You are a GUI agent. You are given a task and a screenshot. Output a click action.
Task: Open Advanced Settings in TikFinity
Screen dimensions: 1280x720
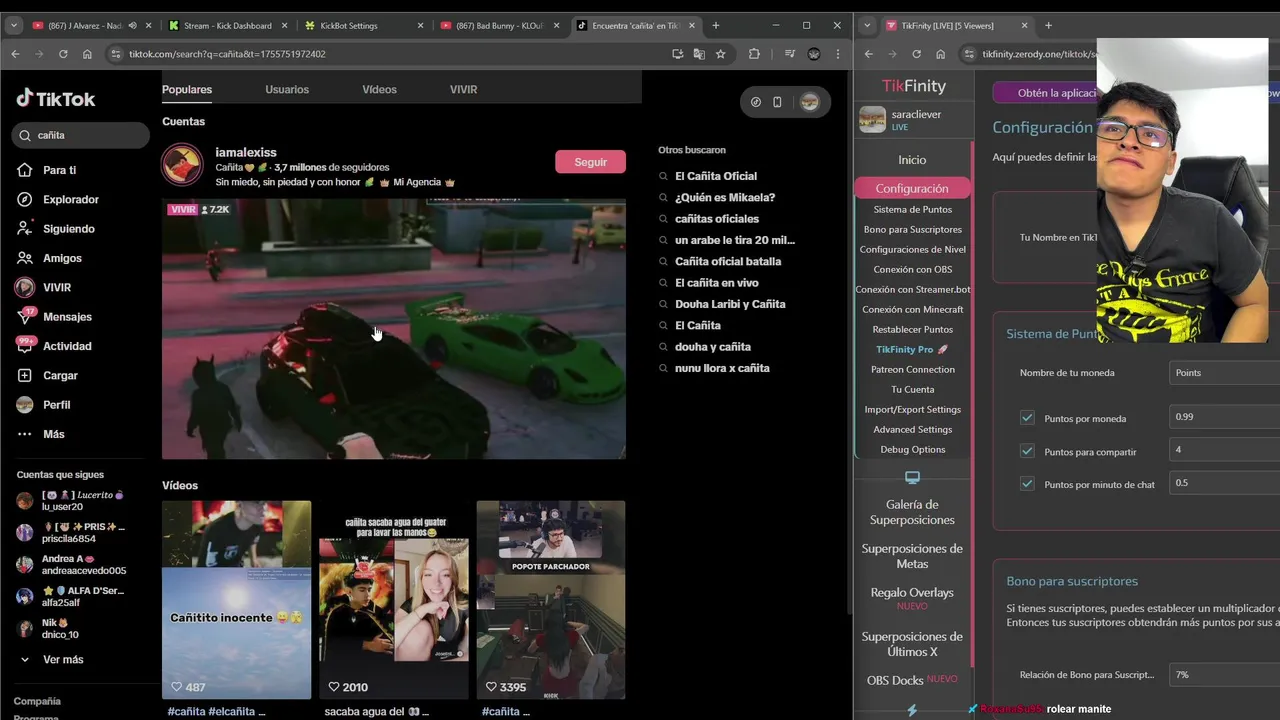click(912, 429)
